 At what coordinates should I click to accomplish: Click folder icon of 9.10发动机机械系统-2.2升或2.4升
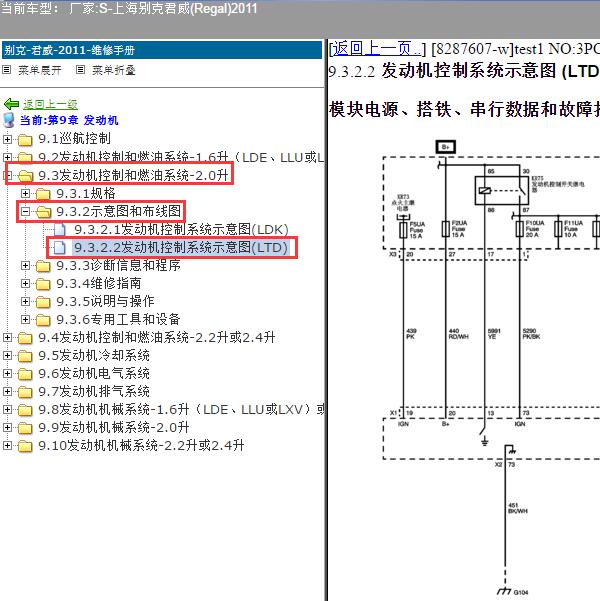click(25, 446)
